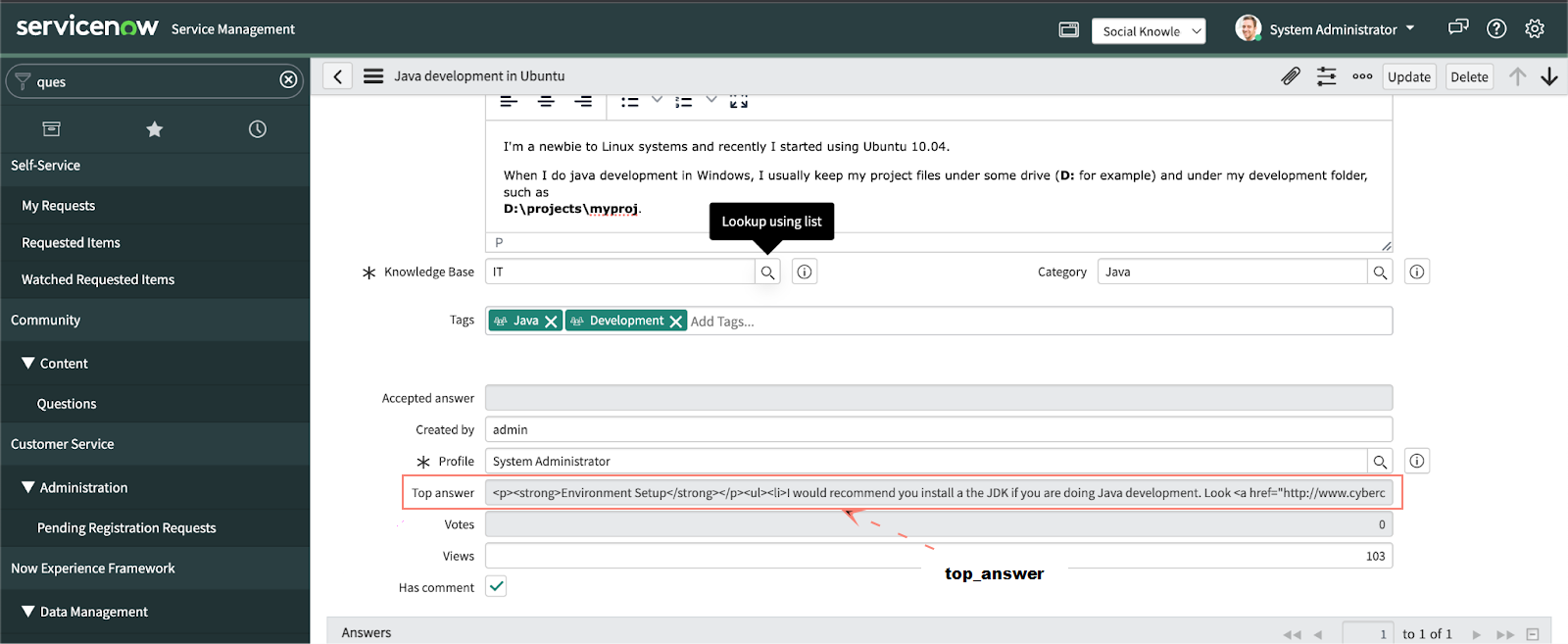
Task: Open My Requests in the sidebar
Action: pyautogui.click(x=59, y=206)
